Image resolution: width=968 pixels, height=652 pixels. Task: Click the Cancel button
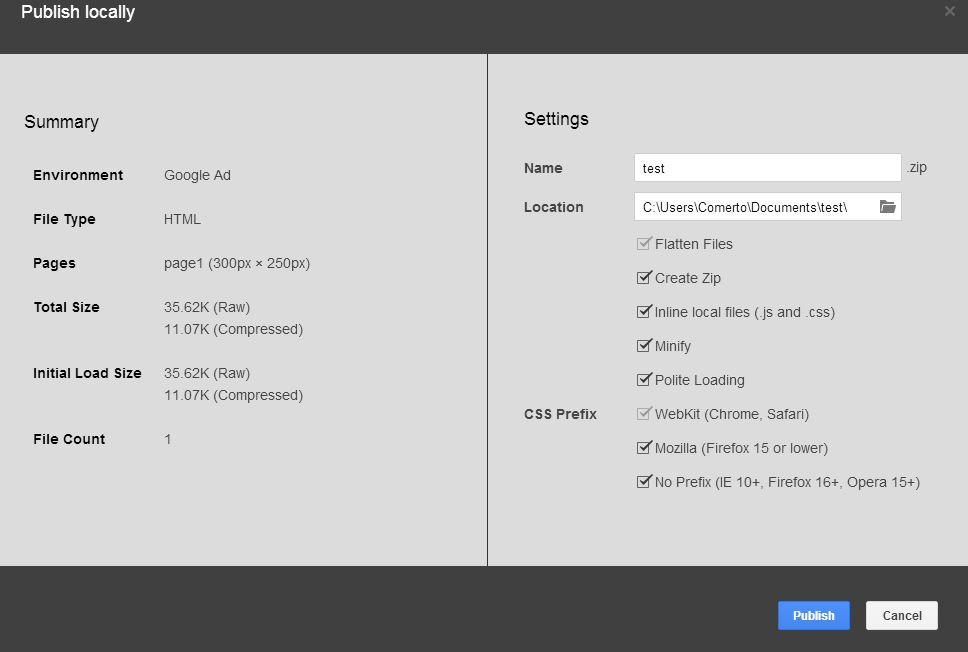[902, 616]
